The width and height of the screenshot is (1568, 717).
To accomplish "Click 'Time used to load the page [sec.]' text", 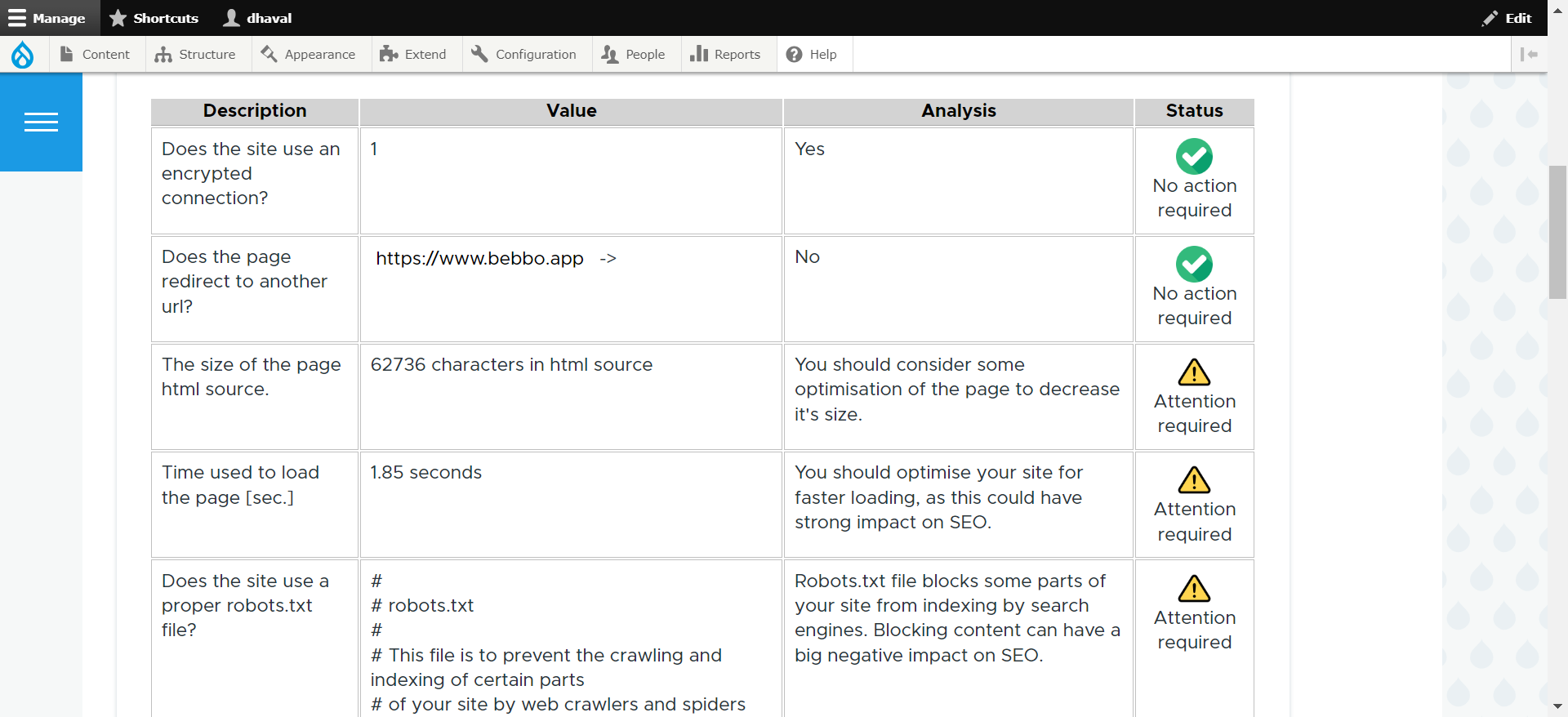I will click(240, 485).
